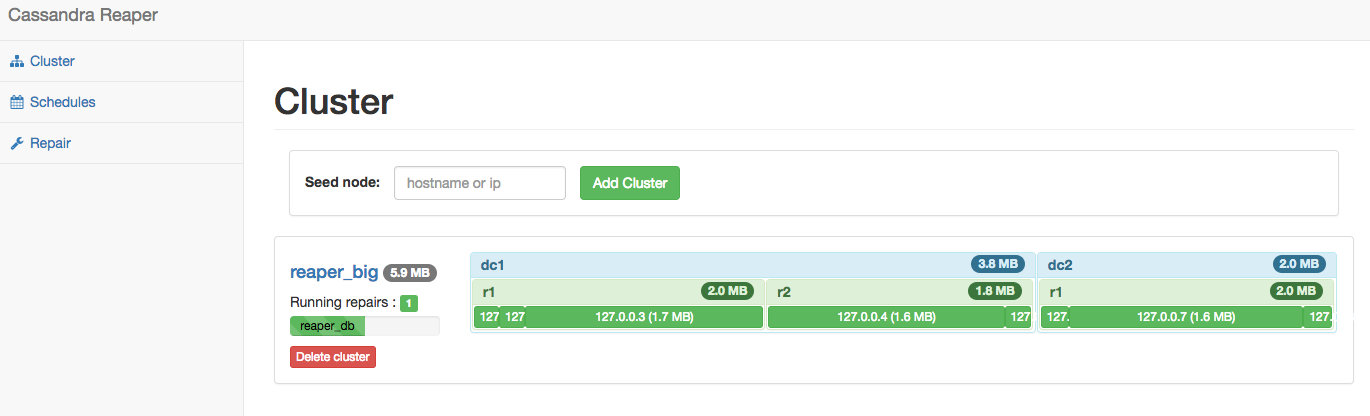Click the 1.8 MB badge for r2
Screen dimensions: 1370x416
click(996, 291)
